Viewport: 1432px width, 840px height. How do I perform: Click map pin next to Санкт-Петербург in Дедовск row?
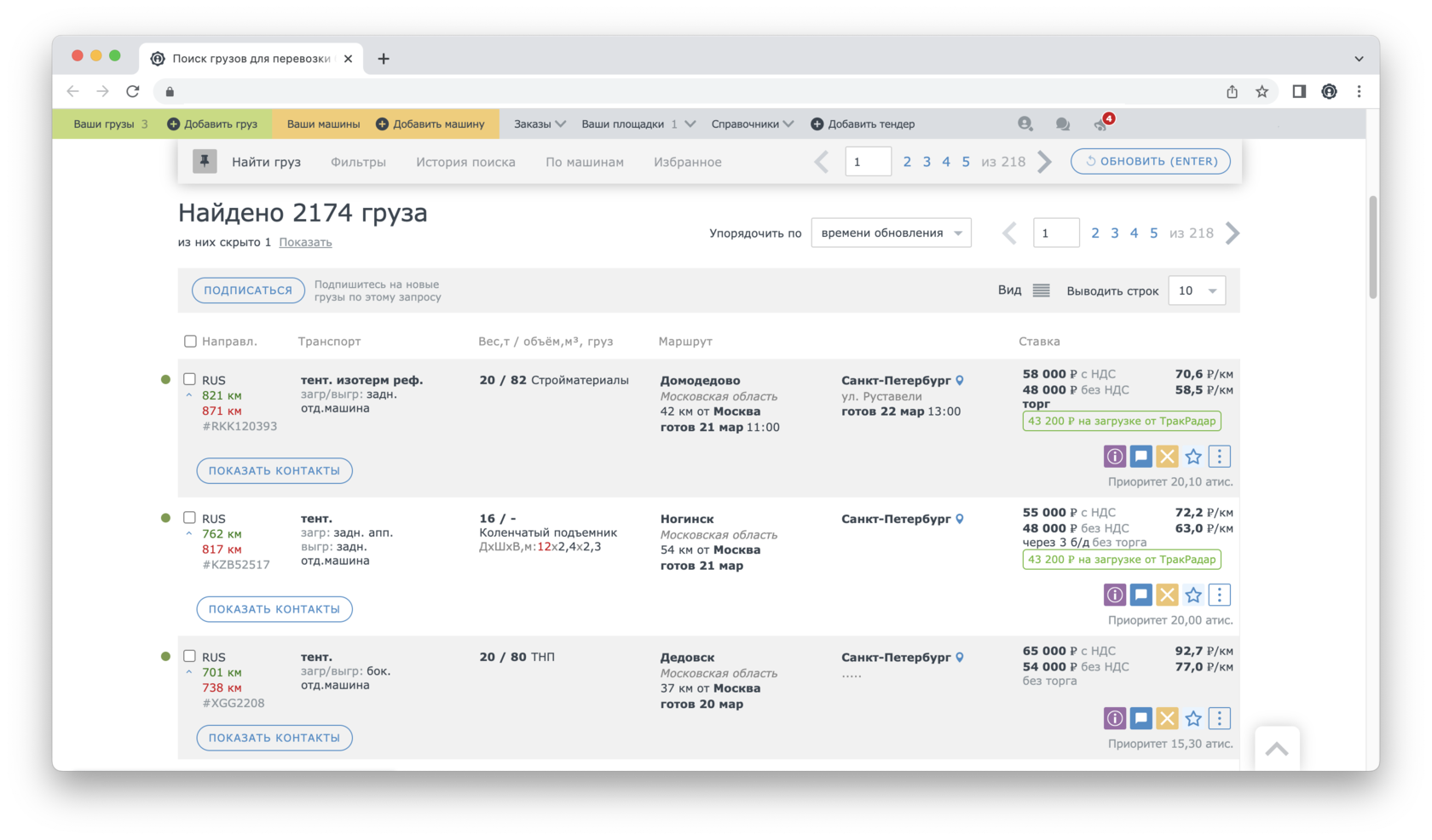click(x=960, y=657)
